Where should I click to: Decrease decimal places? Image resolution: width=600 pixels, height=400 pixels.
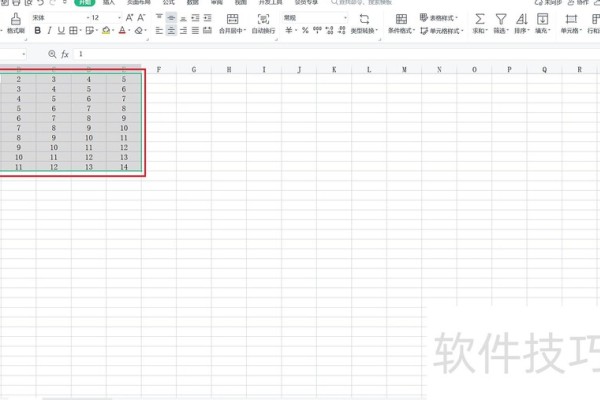coord(342,30)
